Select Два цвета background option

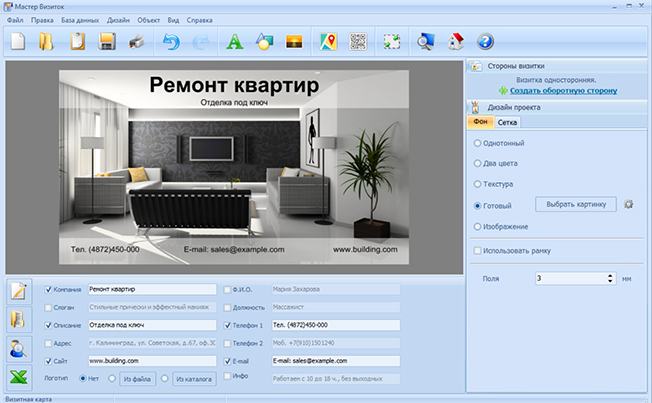pyautogui.click(x=477, y=163)
